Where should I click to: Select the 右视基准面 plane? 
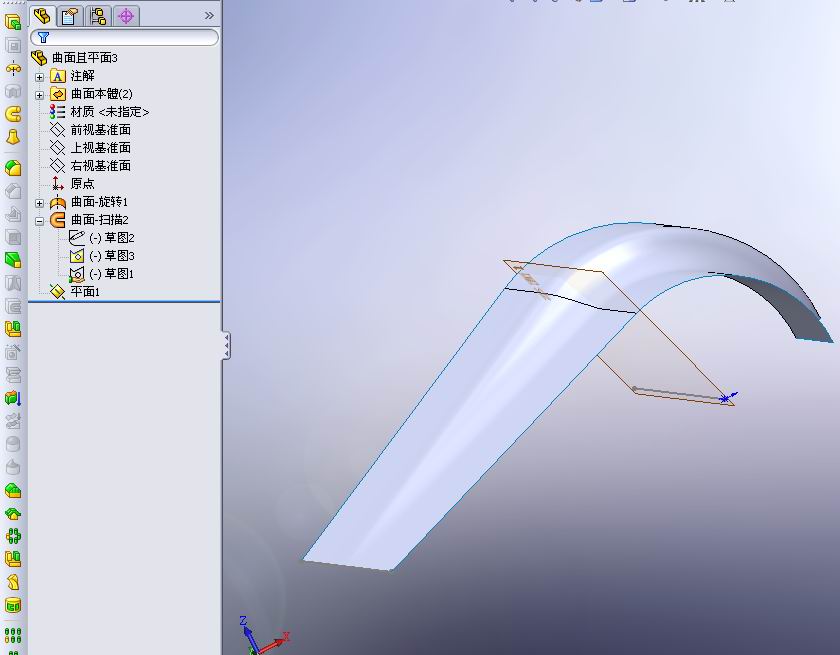[x=101, y=166]
